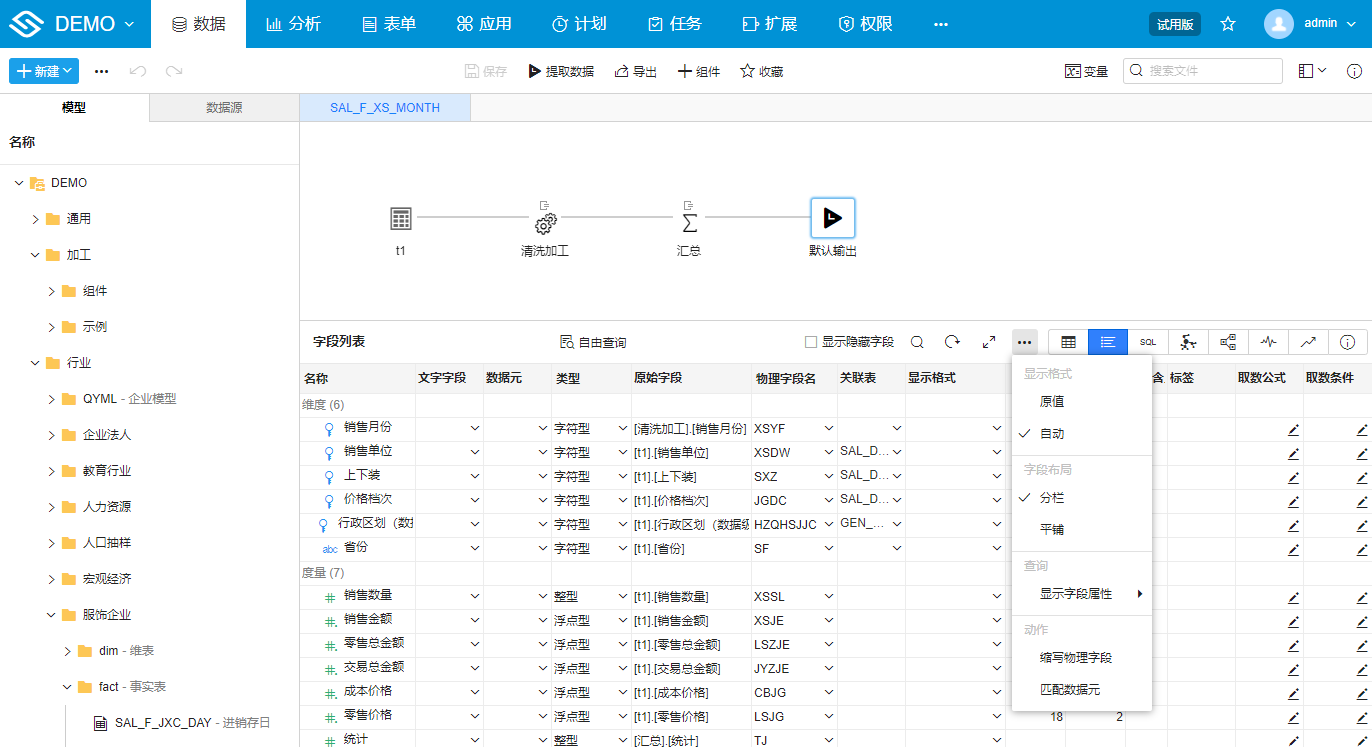Image resolution: width=1372 pixels, height=747 pixels.
Task: Click the search icon beside 显示隐藏字段
Action: pos(917,342)
